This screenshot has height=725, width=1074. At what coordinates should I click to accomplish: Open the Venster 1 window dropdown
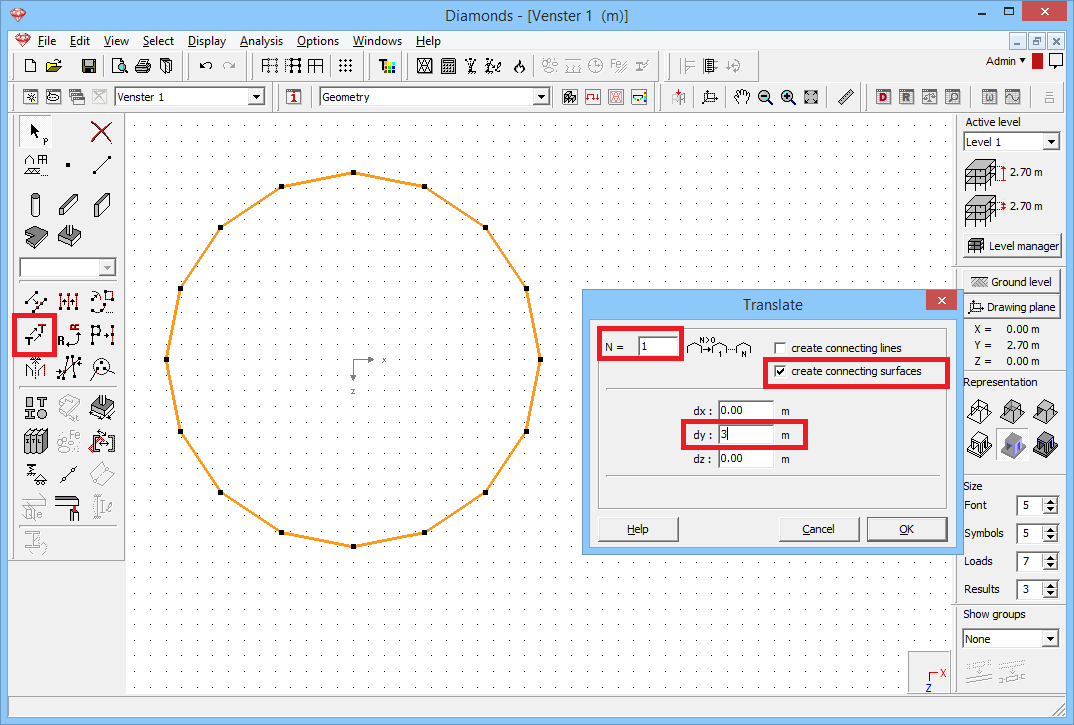click(x=256, y=97)
